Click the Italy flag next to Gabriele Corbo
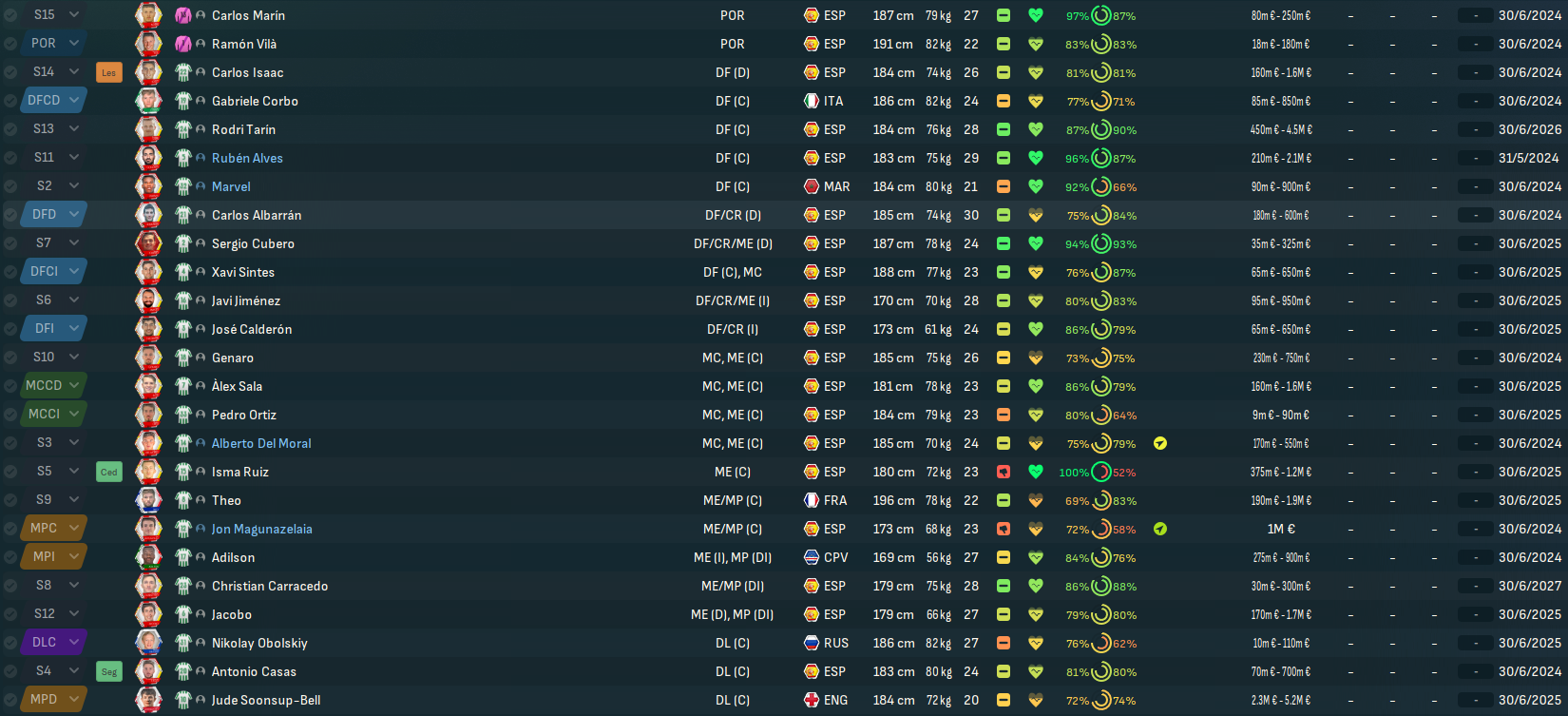 click(x=812, y=101)
